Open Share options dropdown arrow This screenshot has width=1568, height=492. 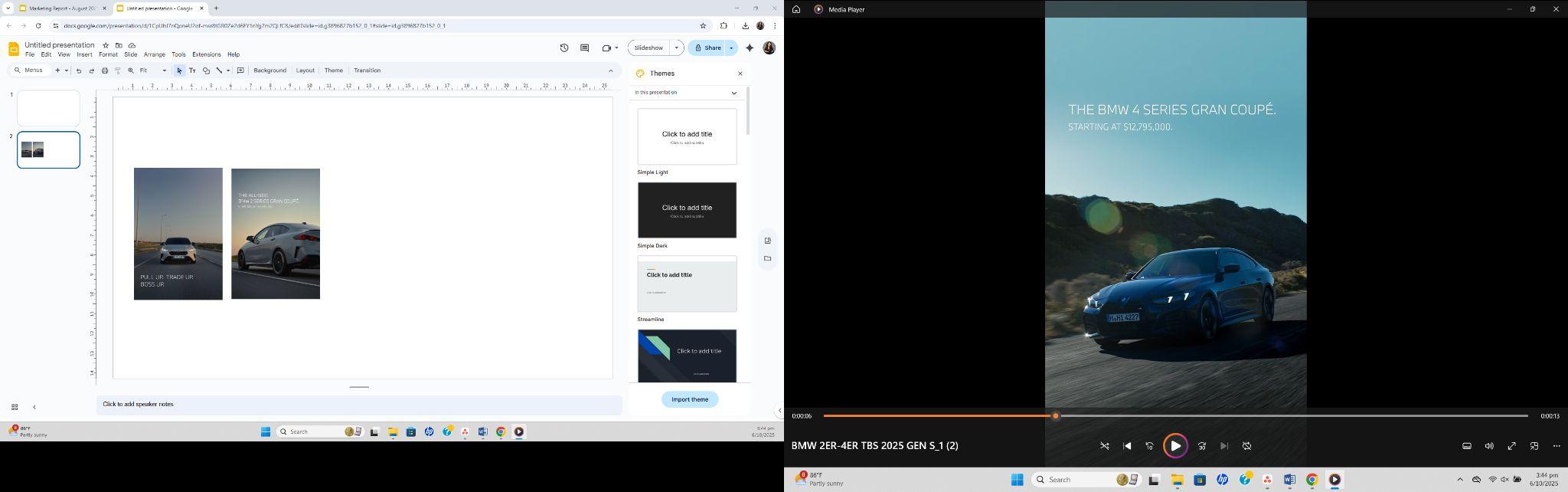coord(731,48)
